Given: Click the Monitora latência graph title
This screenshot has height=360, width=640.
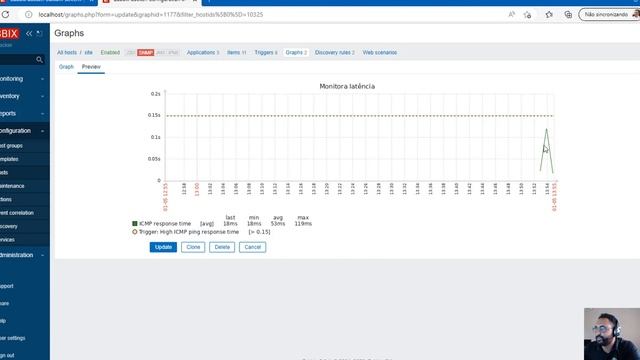Looking at the screenshot, I should click(x=347, y=87).
